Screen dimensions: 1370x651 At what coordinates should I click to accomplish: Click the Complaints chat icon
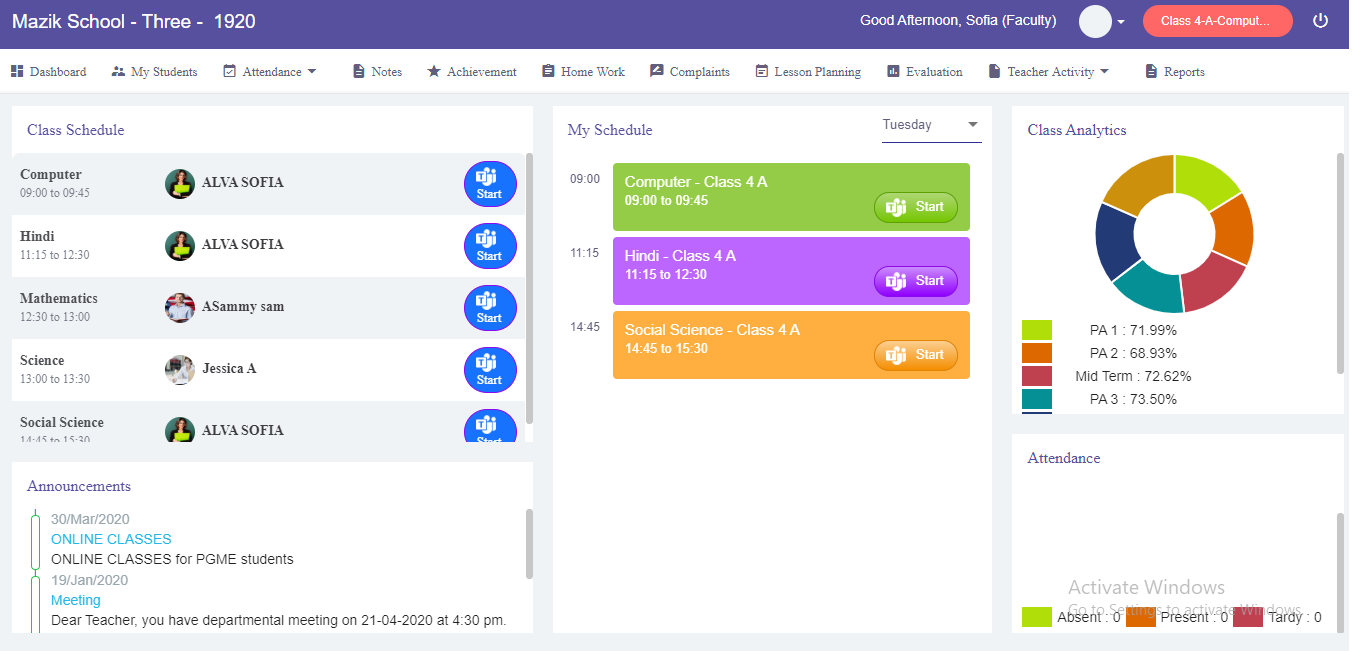pyautogui.click(x=656, y=71)
